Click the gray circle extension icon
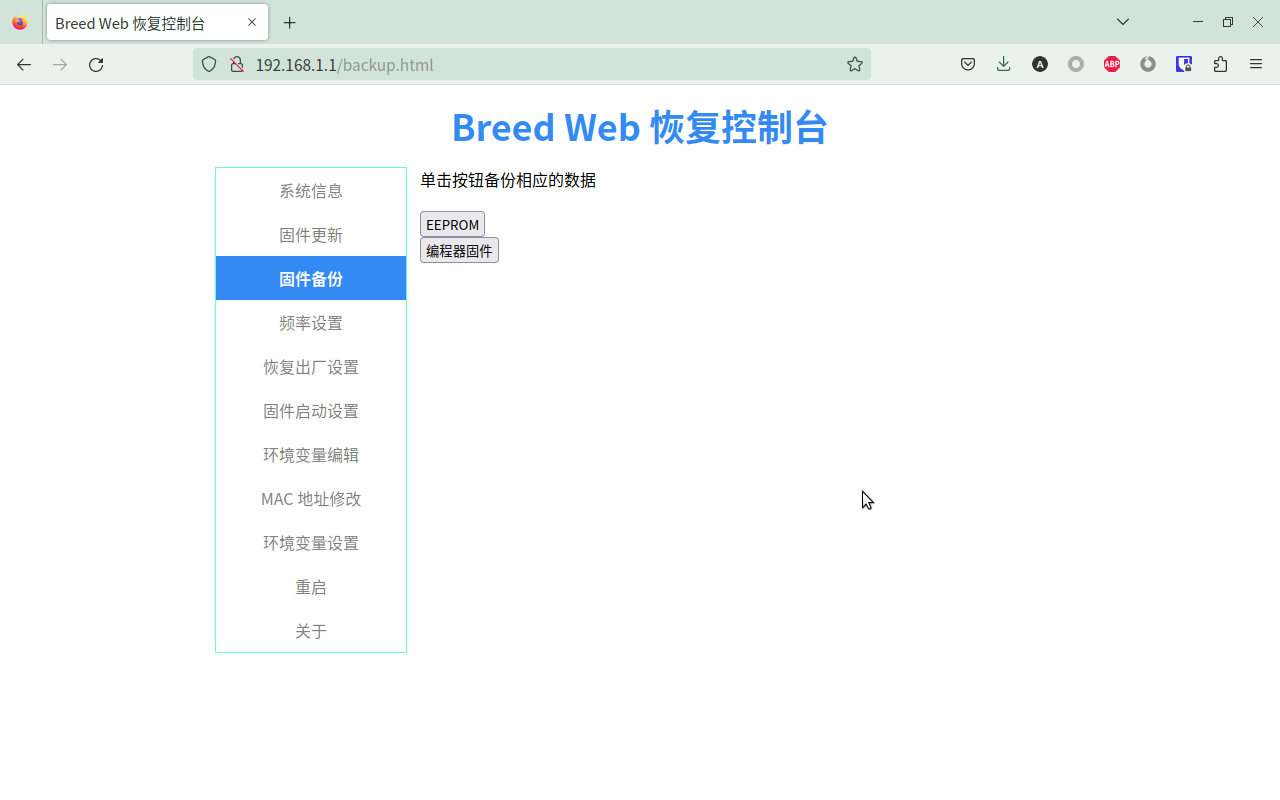Viewport: 1280px width, 800px height. tap(1076, 64)
